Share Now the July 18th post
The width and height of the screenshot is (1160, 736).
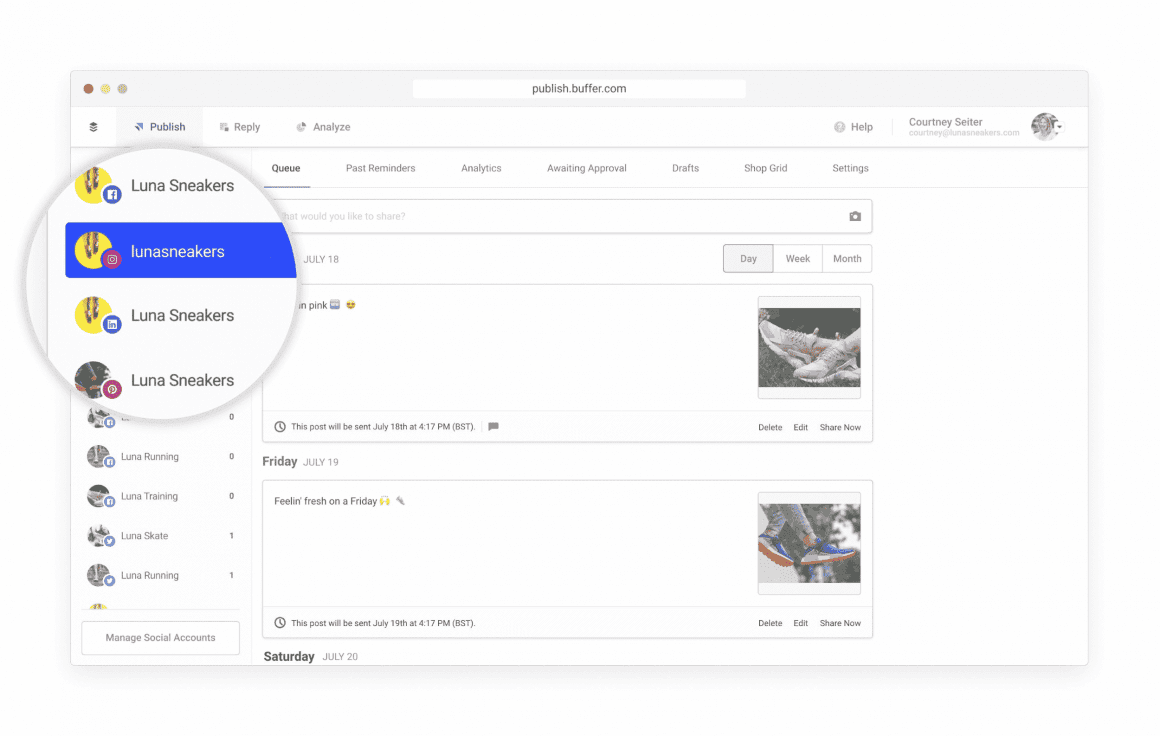pyautogui.click(x=840, y=428)
